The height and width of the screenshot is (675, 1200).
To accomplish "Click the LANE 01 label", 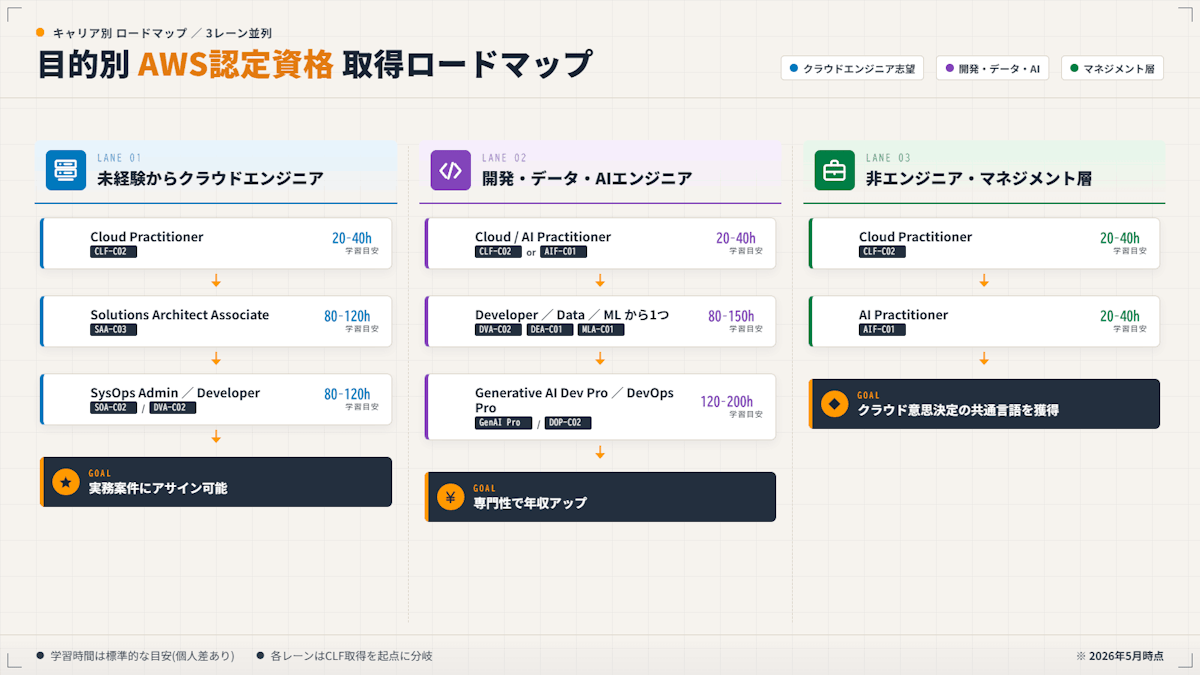I will pyautogui.click(x=119, y=158).
